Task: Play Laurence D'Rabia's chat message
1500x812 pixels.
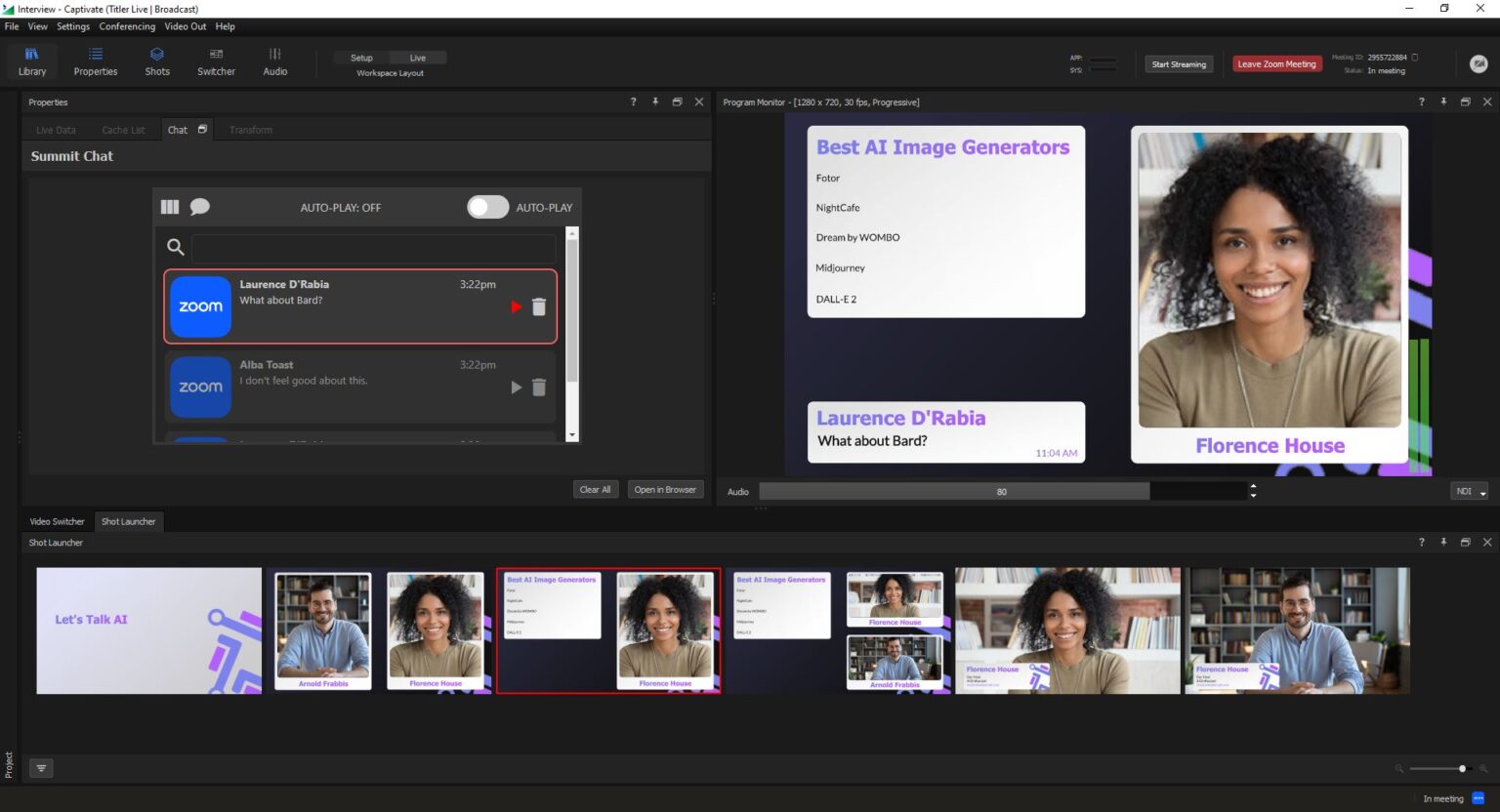Action: pos(516,307)
